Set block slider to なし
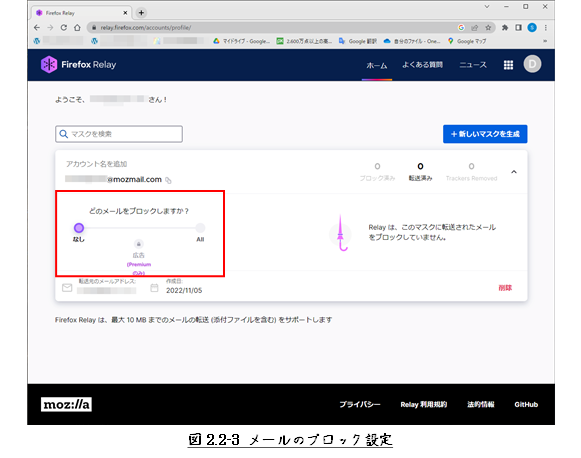This screenshot has height=458, width=581. (79, 228)
